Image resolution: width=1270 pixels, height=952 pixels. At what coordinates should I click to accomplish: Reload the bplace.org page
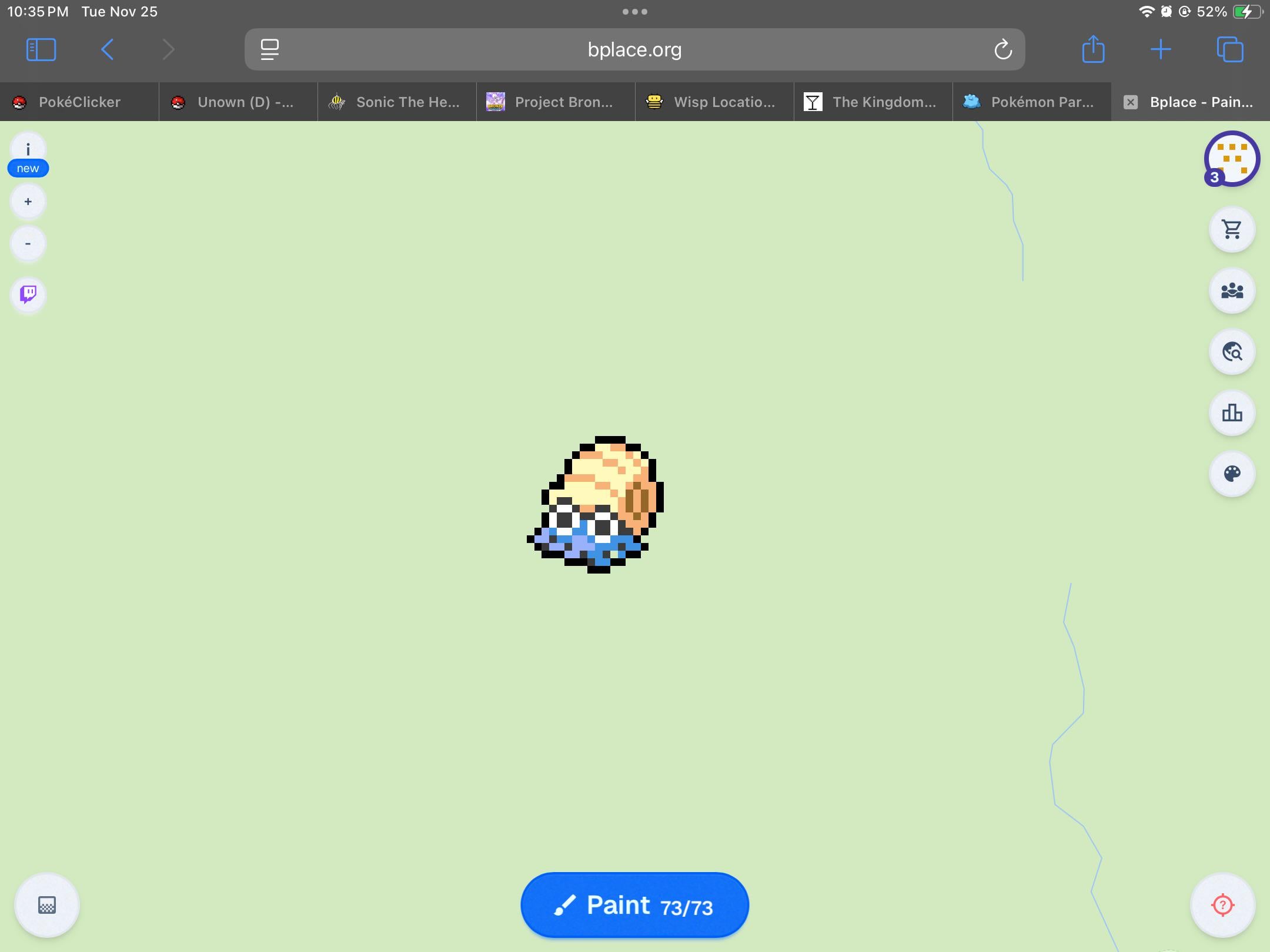coord(1003,49)
